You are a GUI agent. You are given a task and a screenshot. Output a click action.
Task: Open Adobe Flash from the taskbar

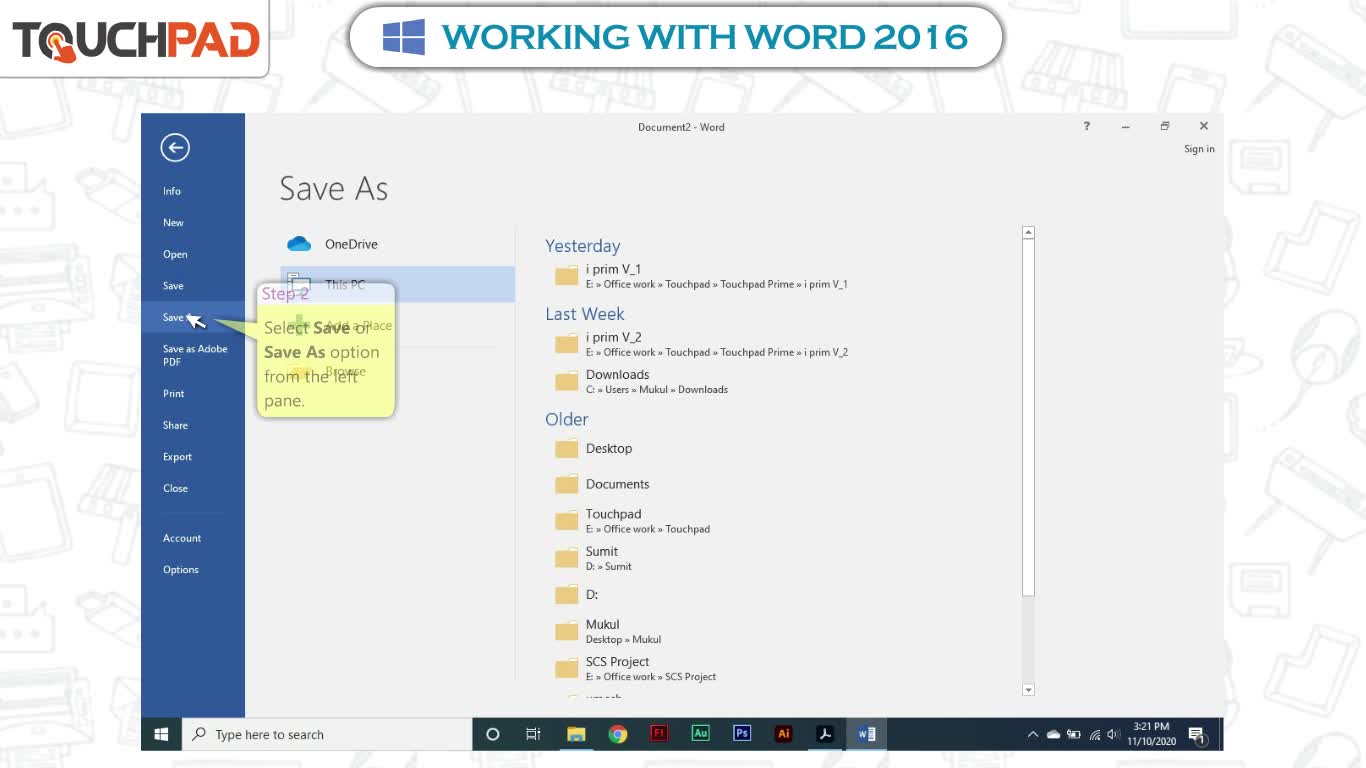[x=659, y=733]
